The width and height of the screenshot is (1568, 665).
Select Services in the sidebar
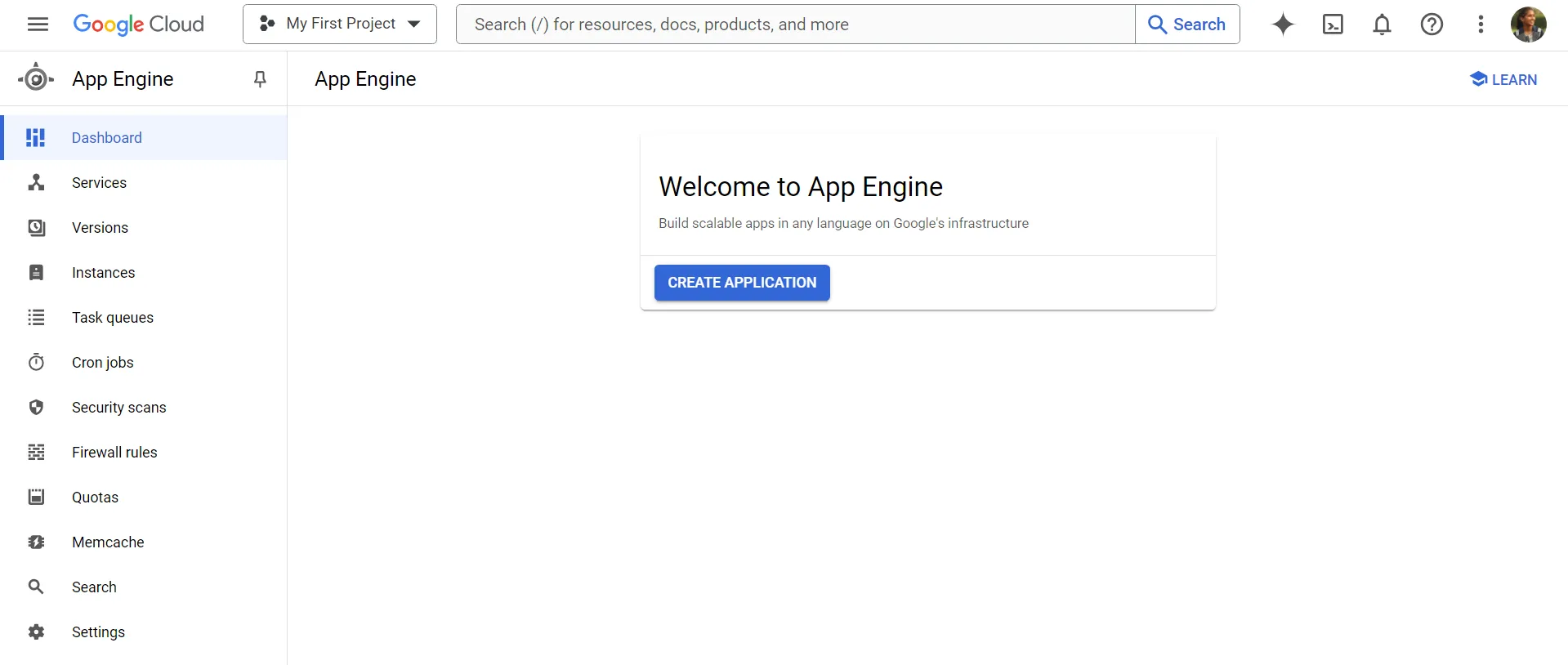point(99,183)
